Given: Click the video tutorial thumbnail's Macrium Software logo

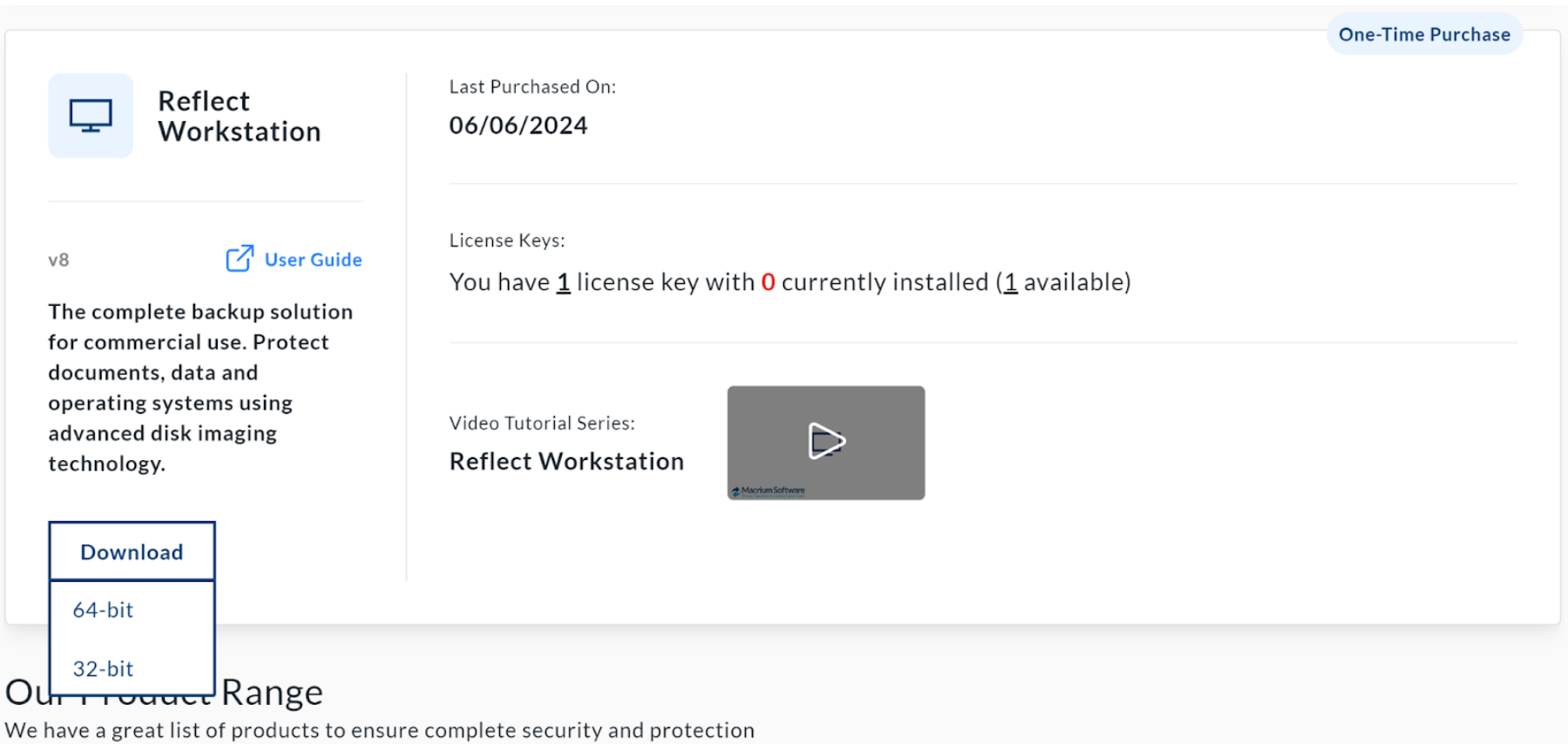Looking at the screenshot, I should (768, 490).
